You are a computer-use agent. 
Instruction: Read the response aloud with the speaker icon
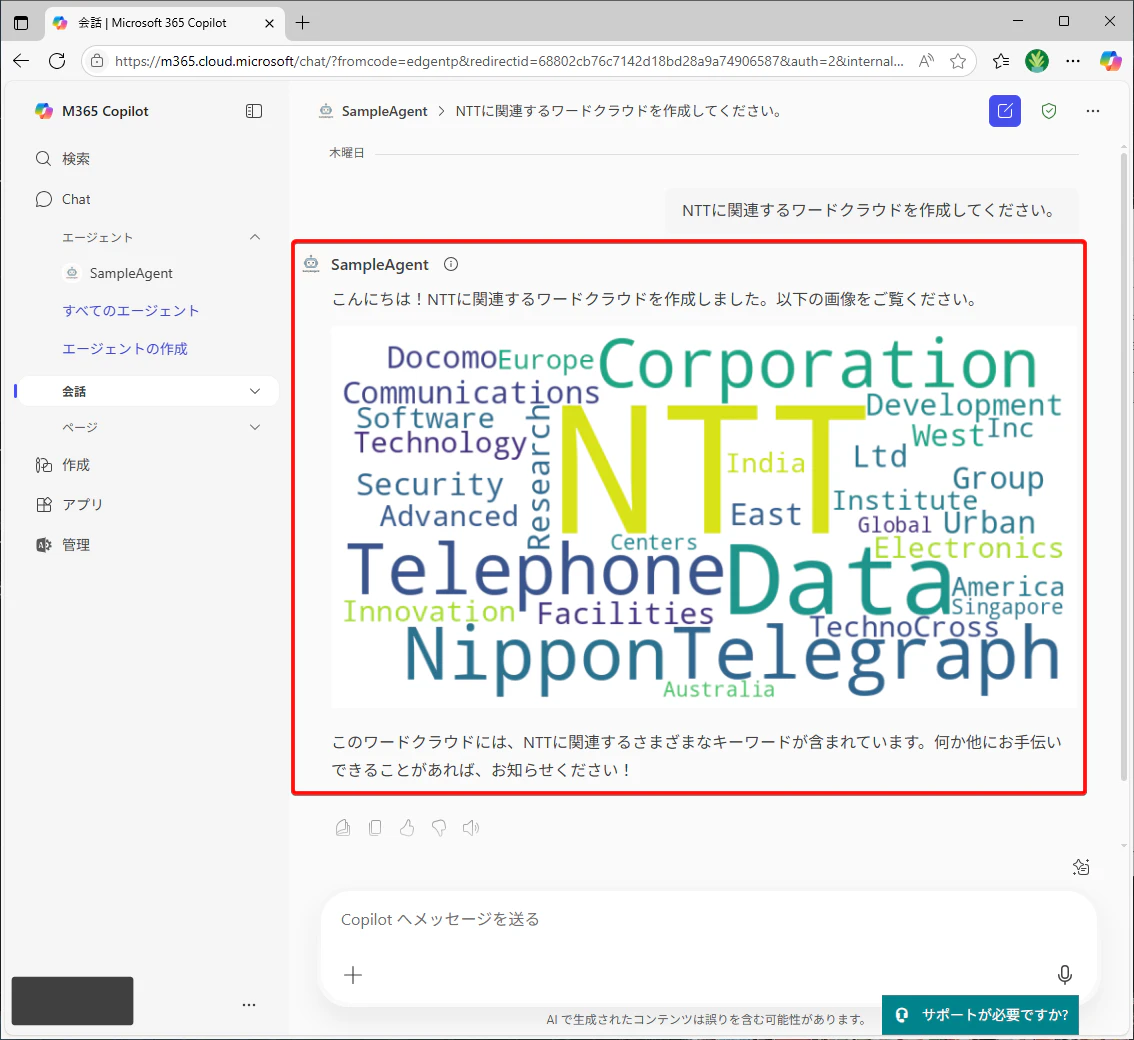(471, 827)
